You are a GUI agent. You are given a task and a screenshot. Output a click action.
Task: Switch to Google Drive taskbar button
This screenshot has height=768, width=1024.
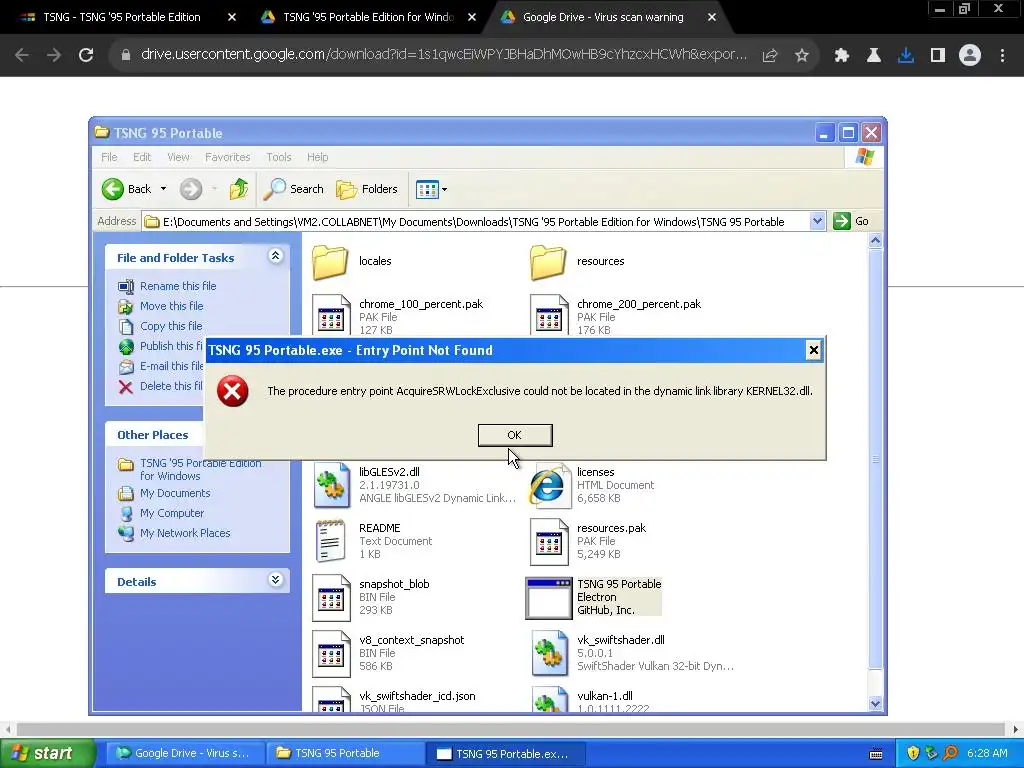[x=183, y=753]
